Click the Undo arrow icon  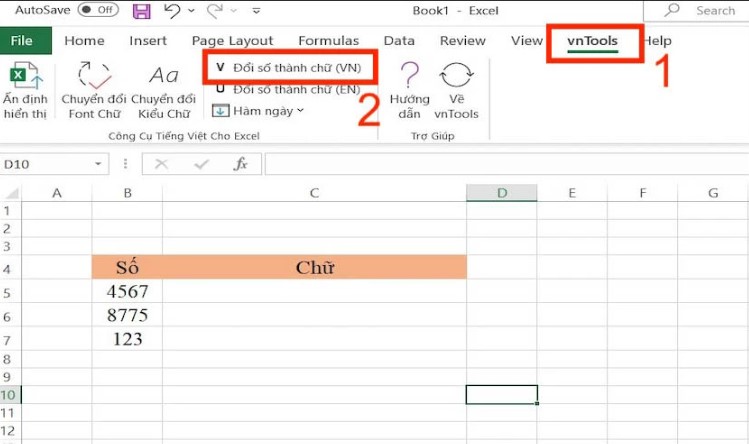(x=172, y=11)
